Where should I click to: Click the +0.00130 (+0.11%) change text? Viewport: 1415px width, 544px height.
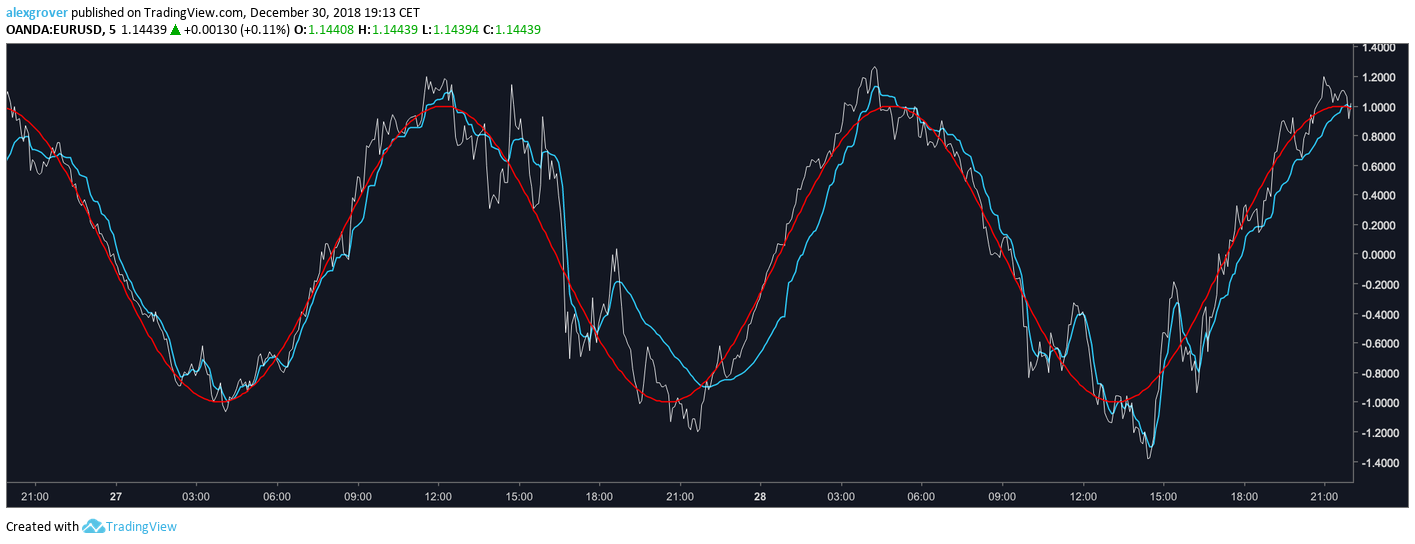coord(238,30)
